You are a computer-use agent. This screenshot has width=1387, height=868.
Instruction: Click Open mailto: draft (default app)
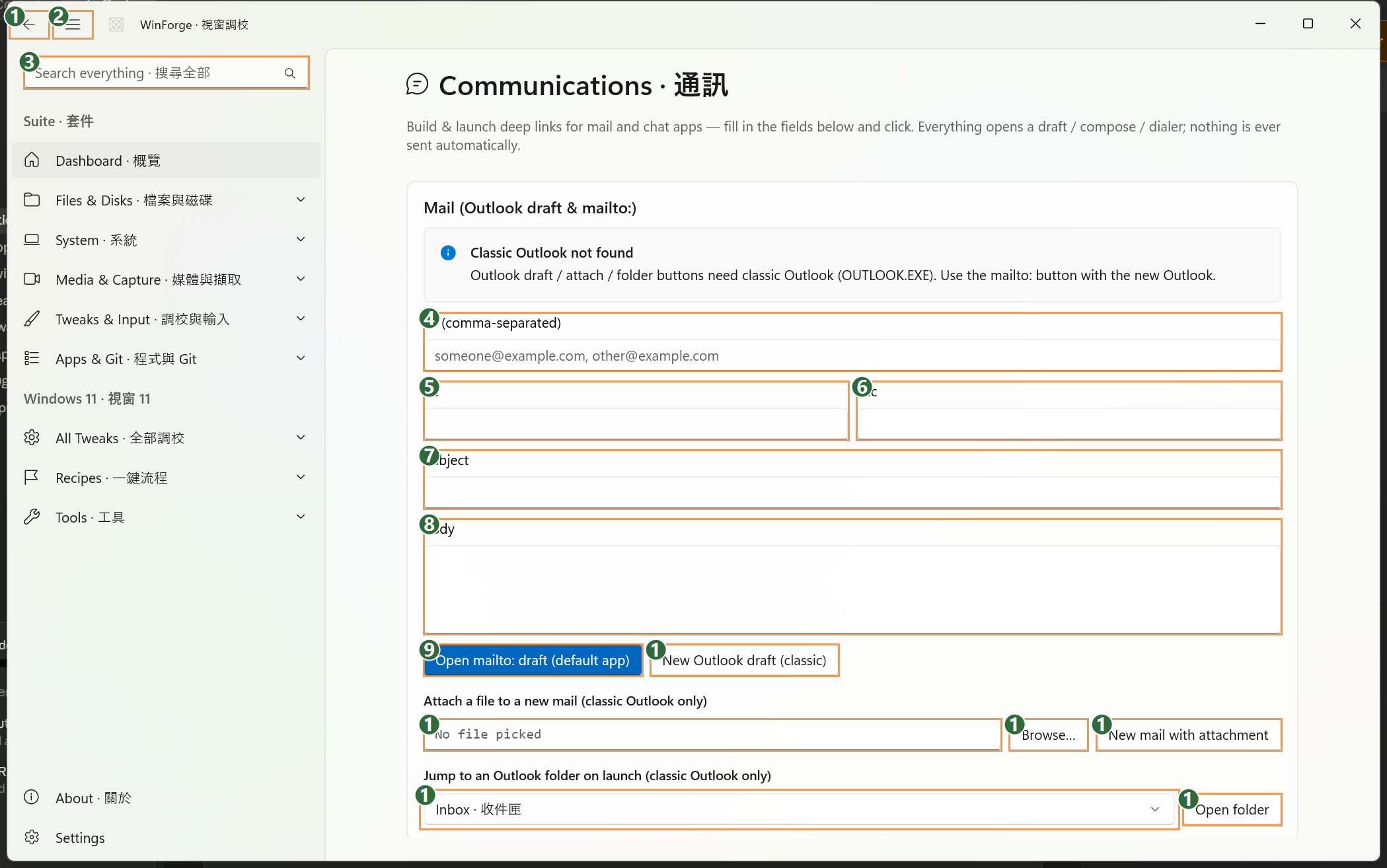pos(533,661)
